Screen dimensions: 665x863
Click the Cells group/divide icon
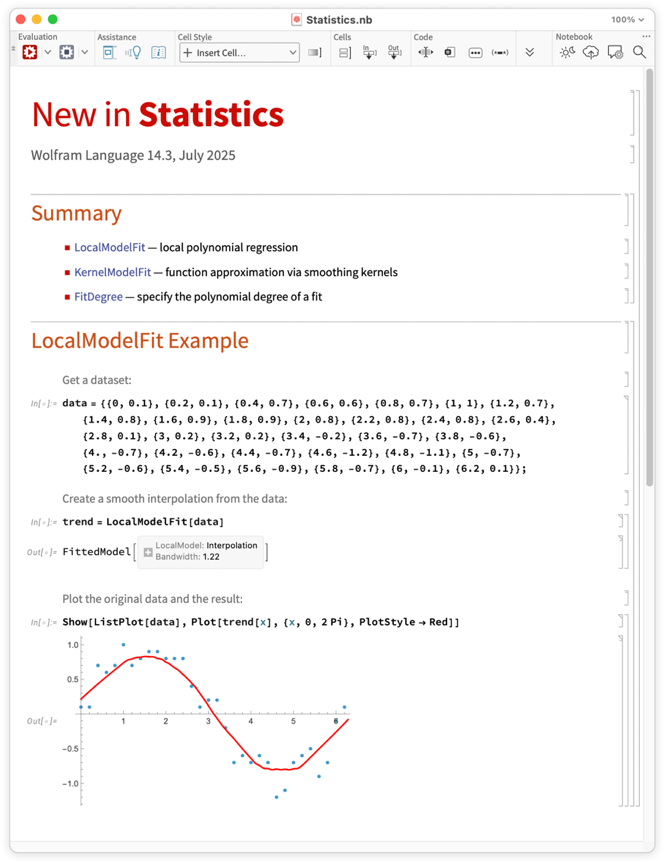[x=345, y=53]
